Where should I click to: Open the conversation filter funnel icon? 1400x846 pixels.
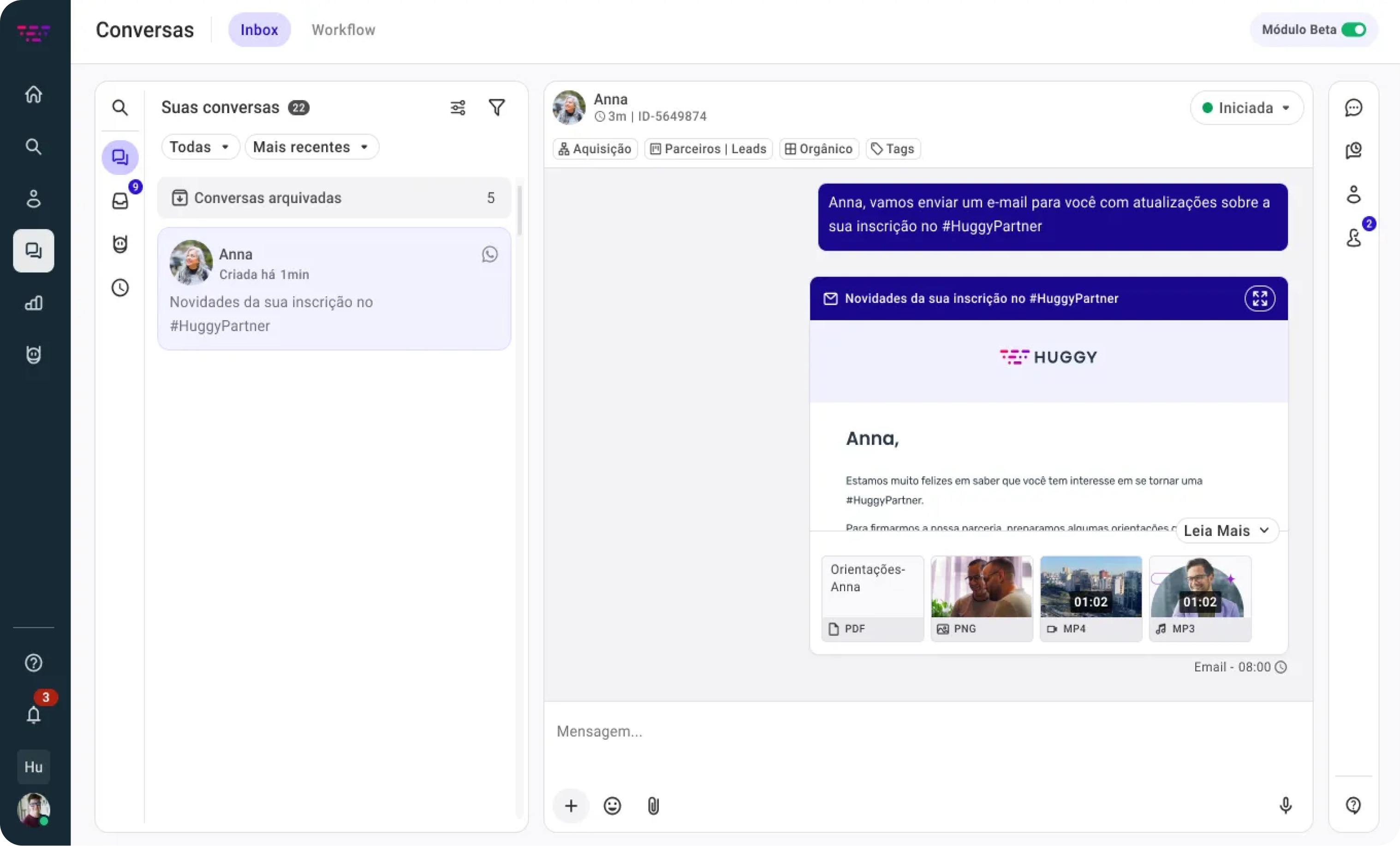point(497,108)
